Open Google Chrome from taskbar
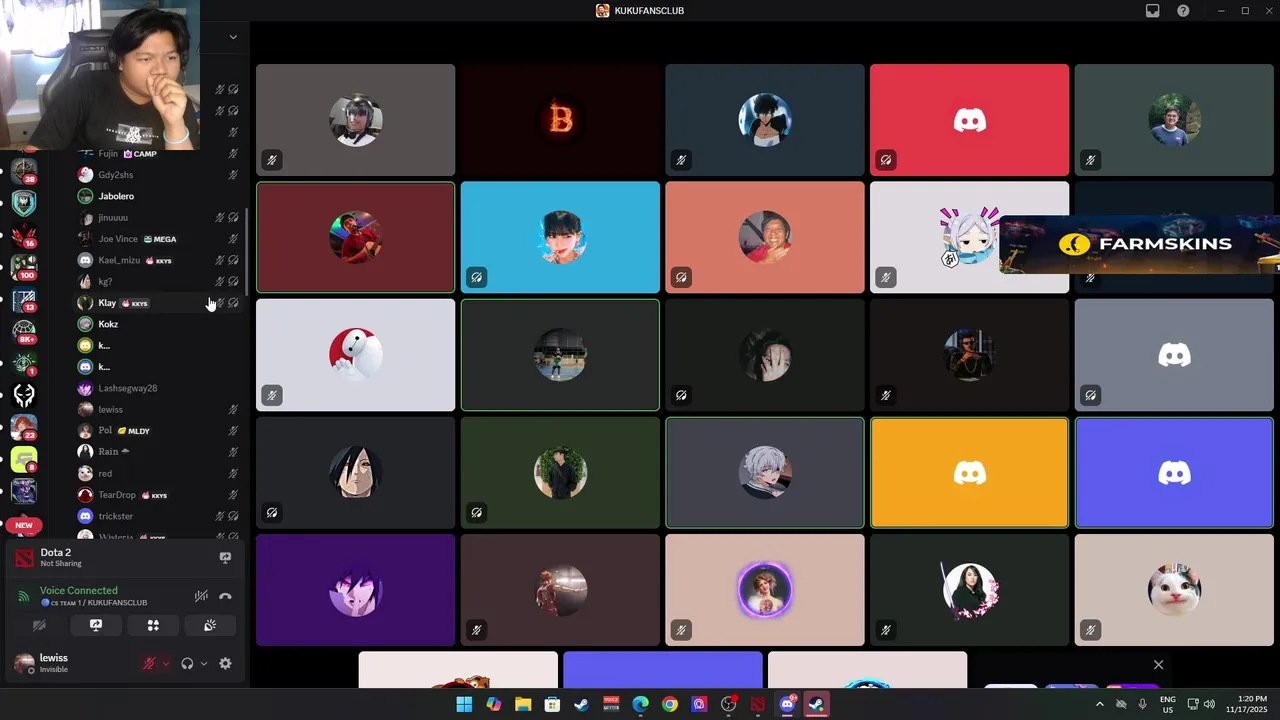The height and width of the screenshot is (720, 1280). 669,704
